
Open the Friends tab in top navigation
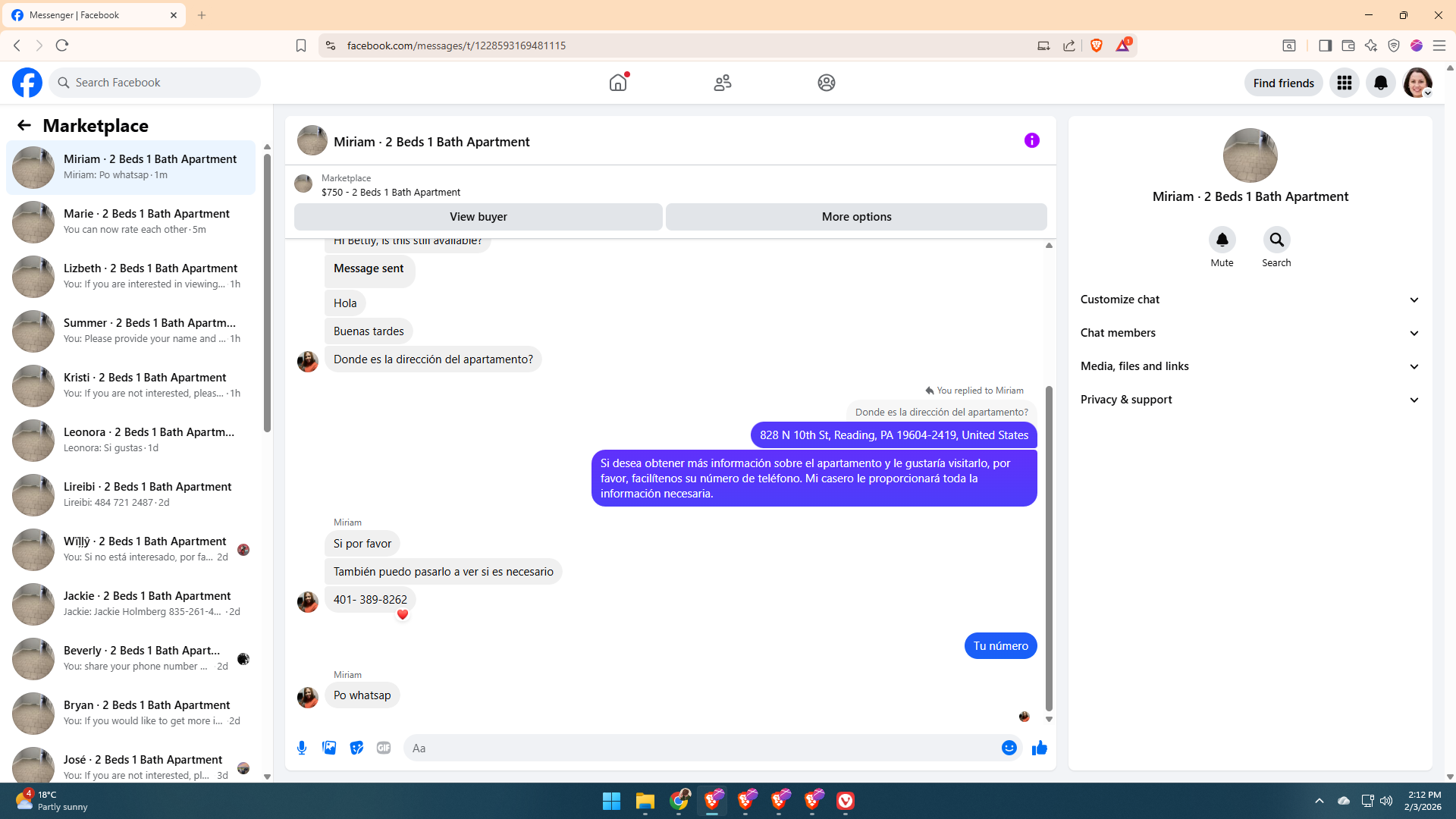point(722,83)
